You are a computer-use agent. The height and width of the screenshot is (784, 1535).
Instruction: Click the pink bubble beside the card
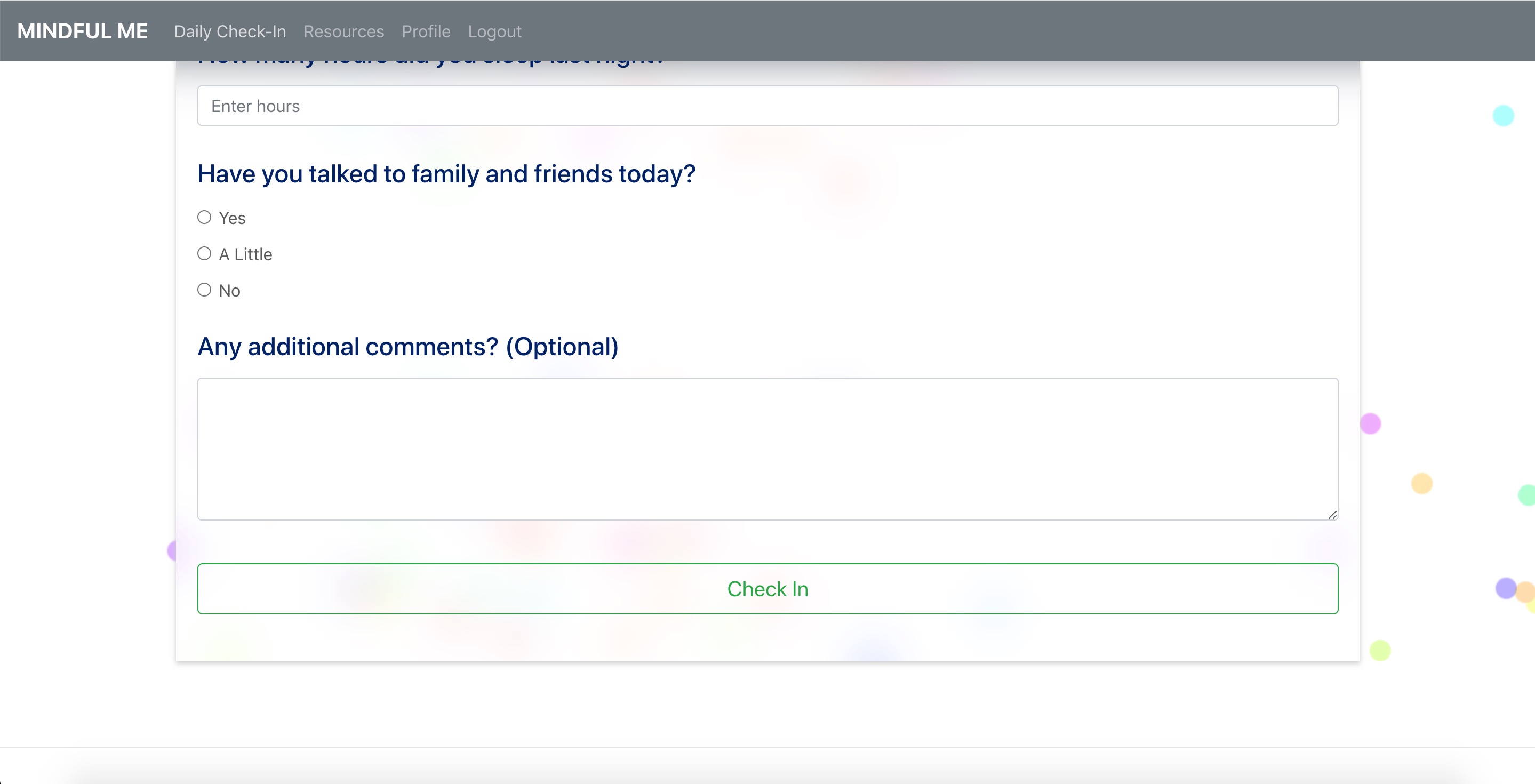(1370, 423)
